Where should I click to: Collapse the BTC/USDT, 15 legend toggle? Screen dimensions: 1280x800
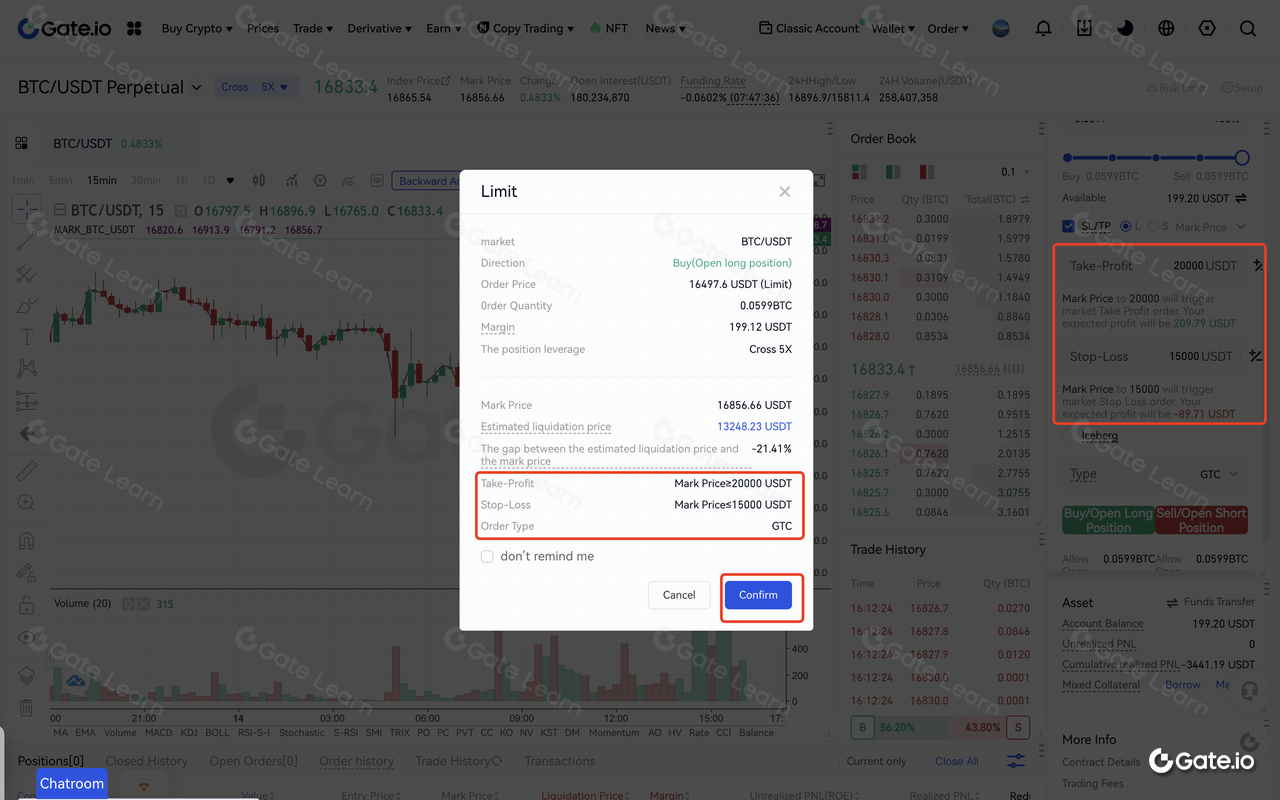(x=60, y=210)
